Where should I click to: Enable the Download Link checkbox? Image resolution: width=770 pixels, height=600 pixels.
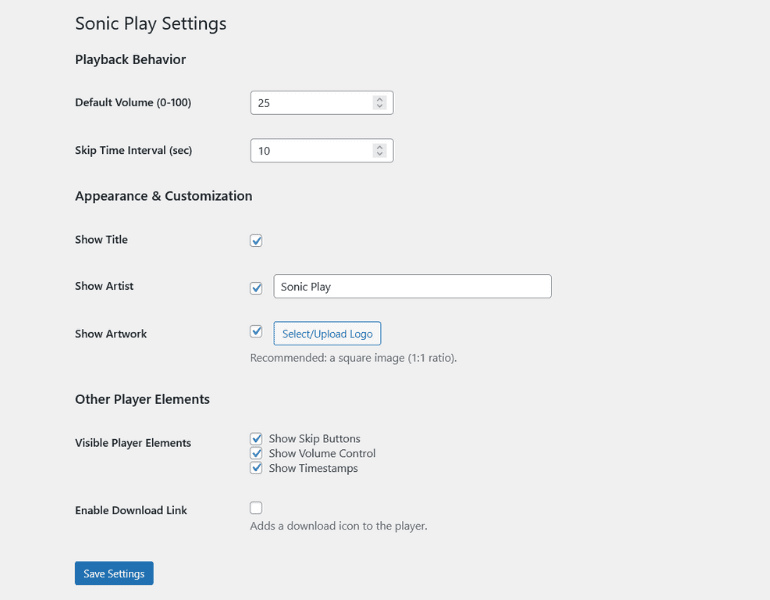tap(256, 508)
